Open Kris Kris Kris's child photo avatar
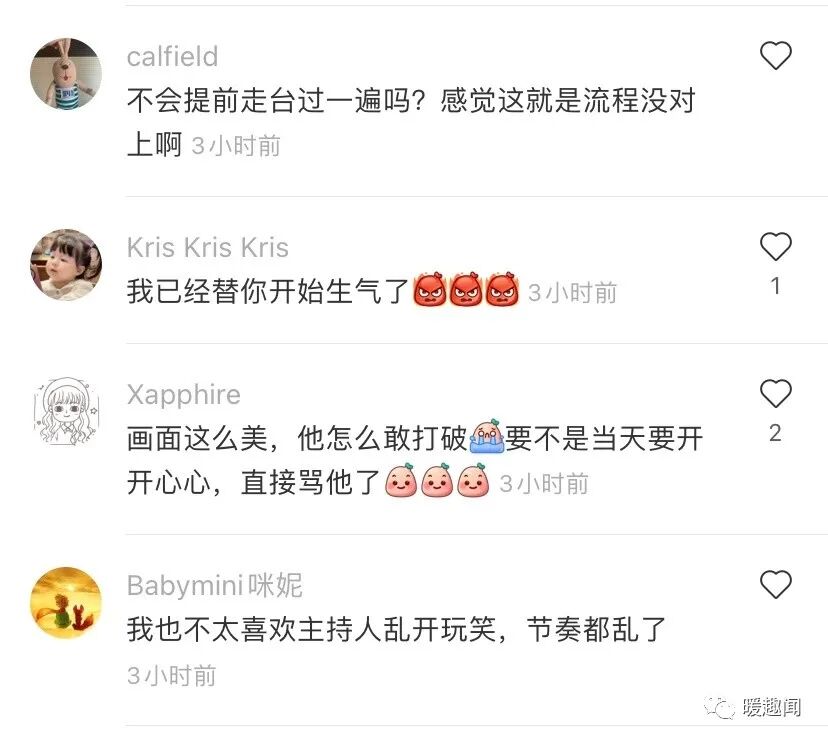Image resolution: width=828 pixels, height=743 pixels. (x=66, y=265)
